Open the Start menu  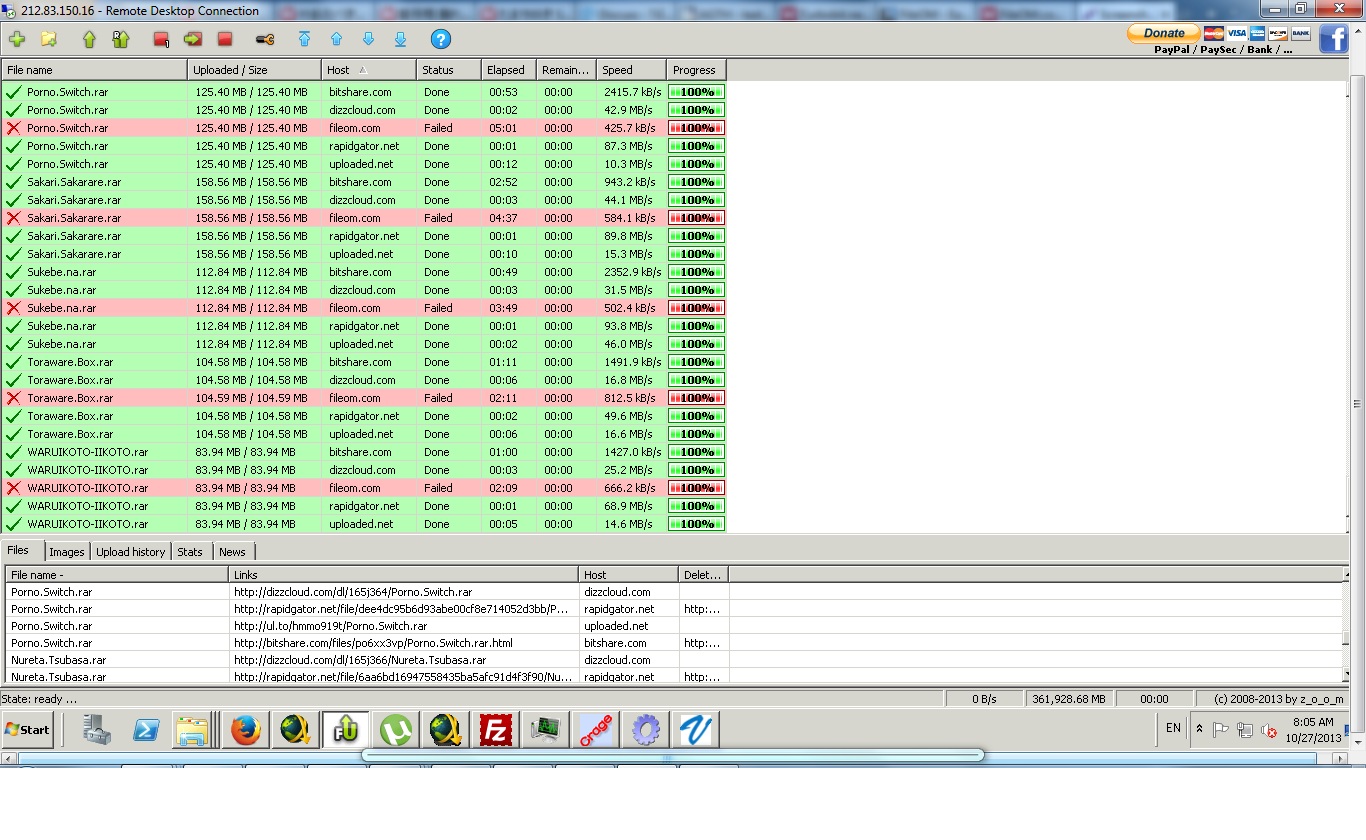tap(27, 730)
